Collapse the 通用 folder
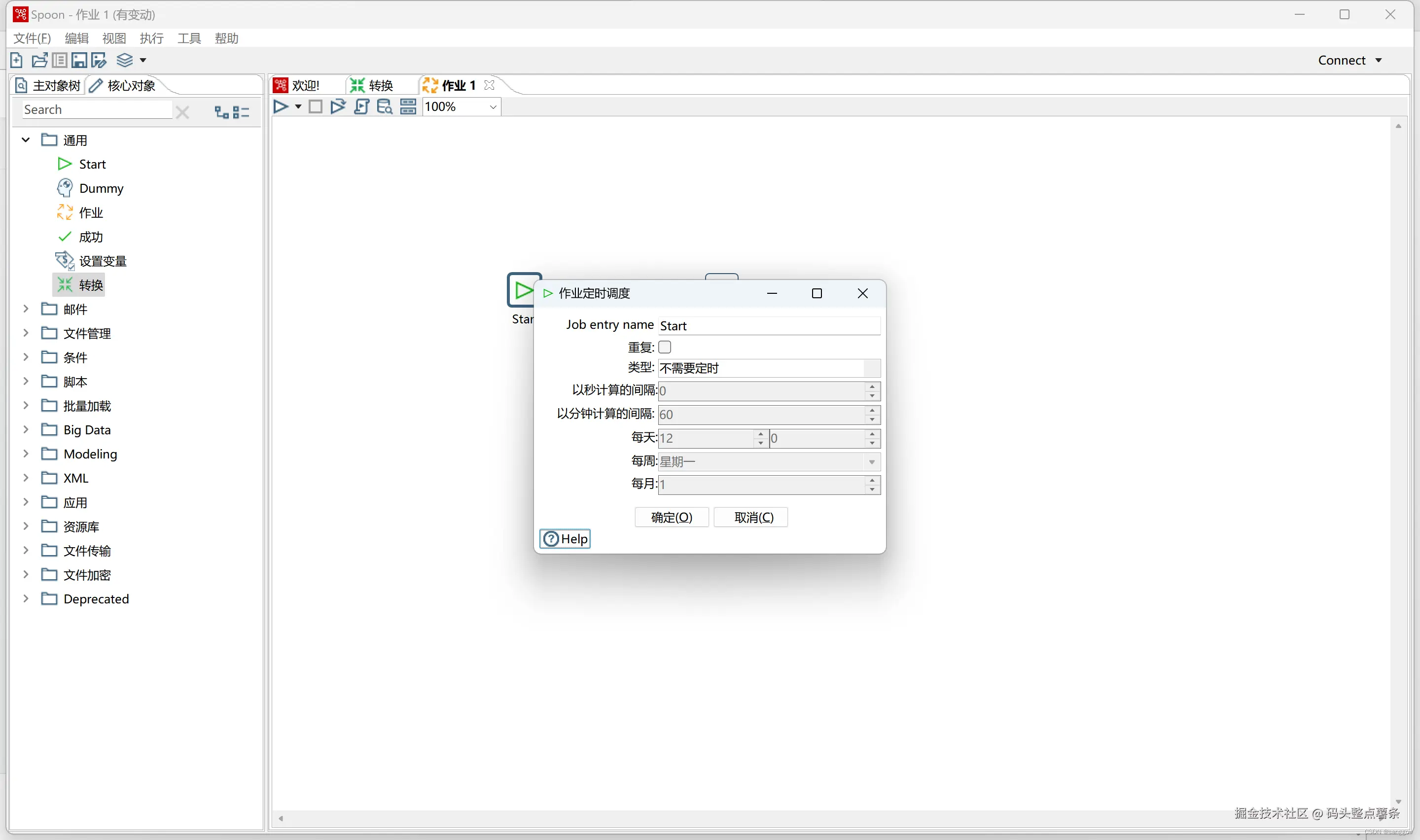1420x840 pixels. click(x=26, y=140)
